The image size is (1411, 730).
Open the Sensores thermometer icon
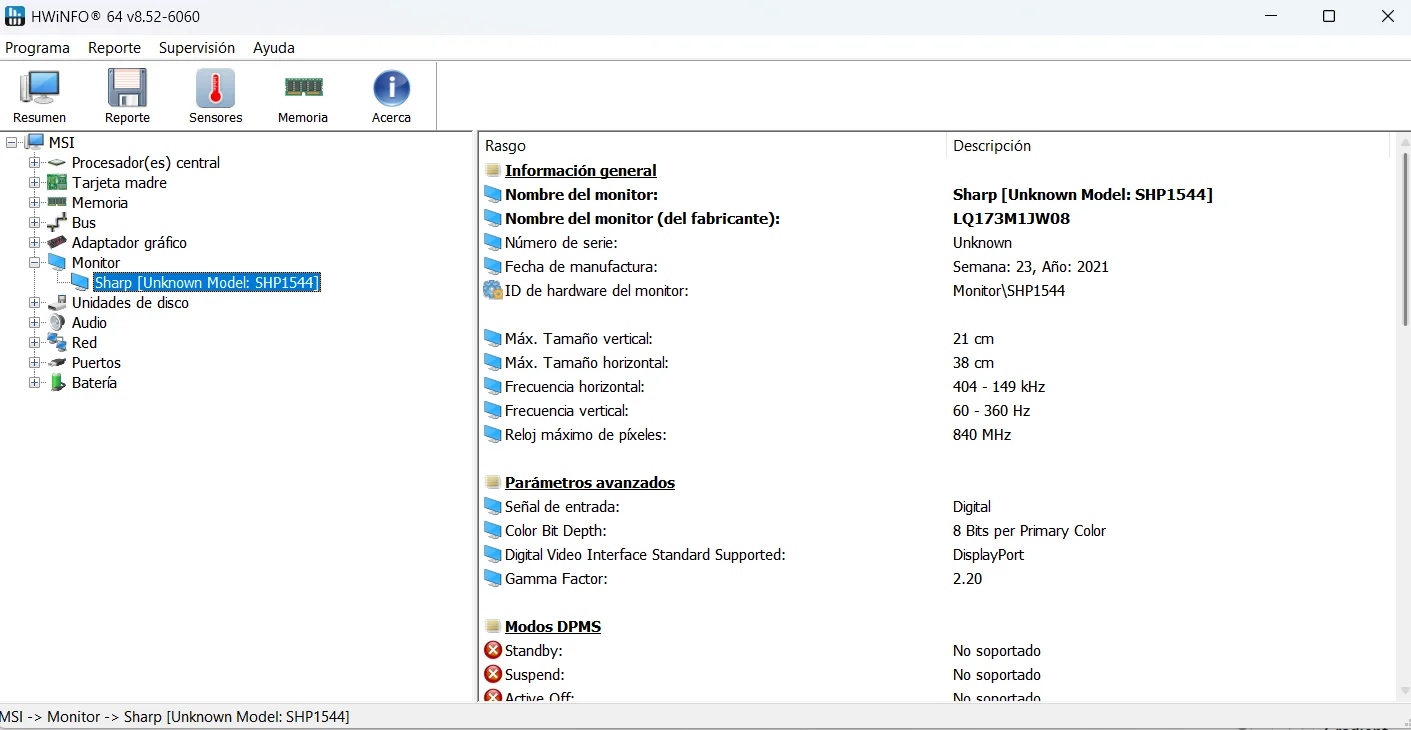point(215,88)
